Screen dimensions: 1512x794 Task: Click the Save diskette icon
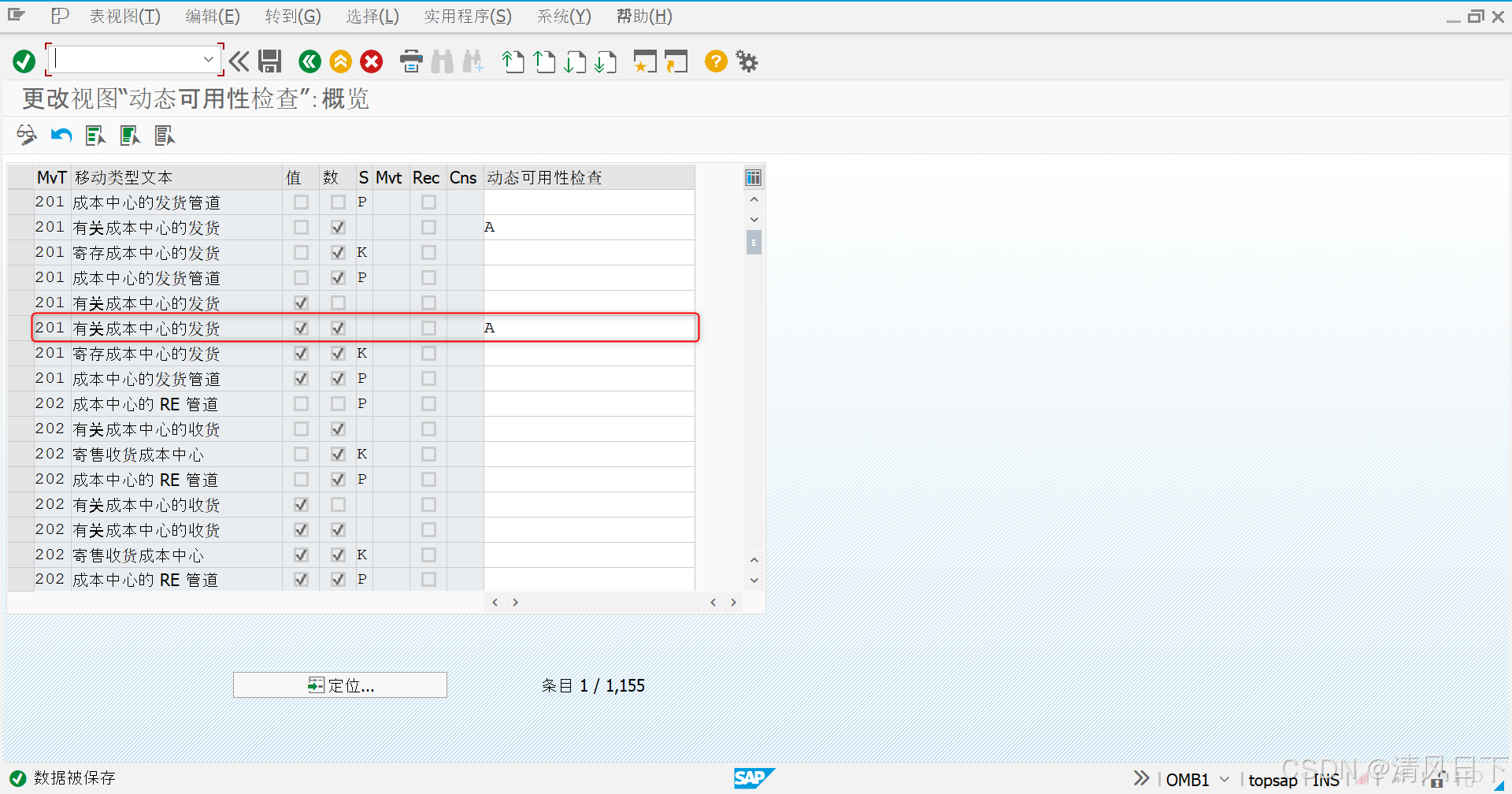[x=270, y=61]
